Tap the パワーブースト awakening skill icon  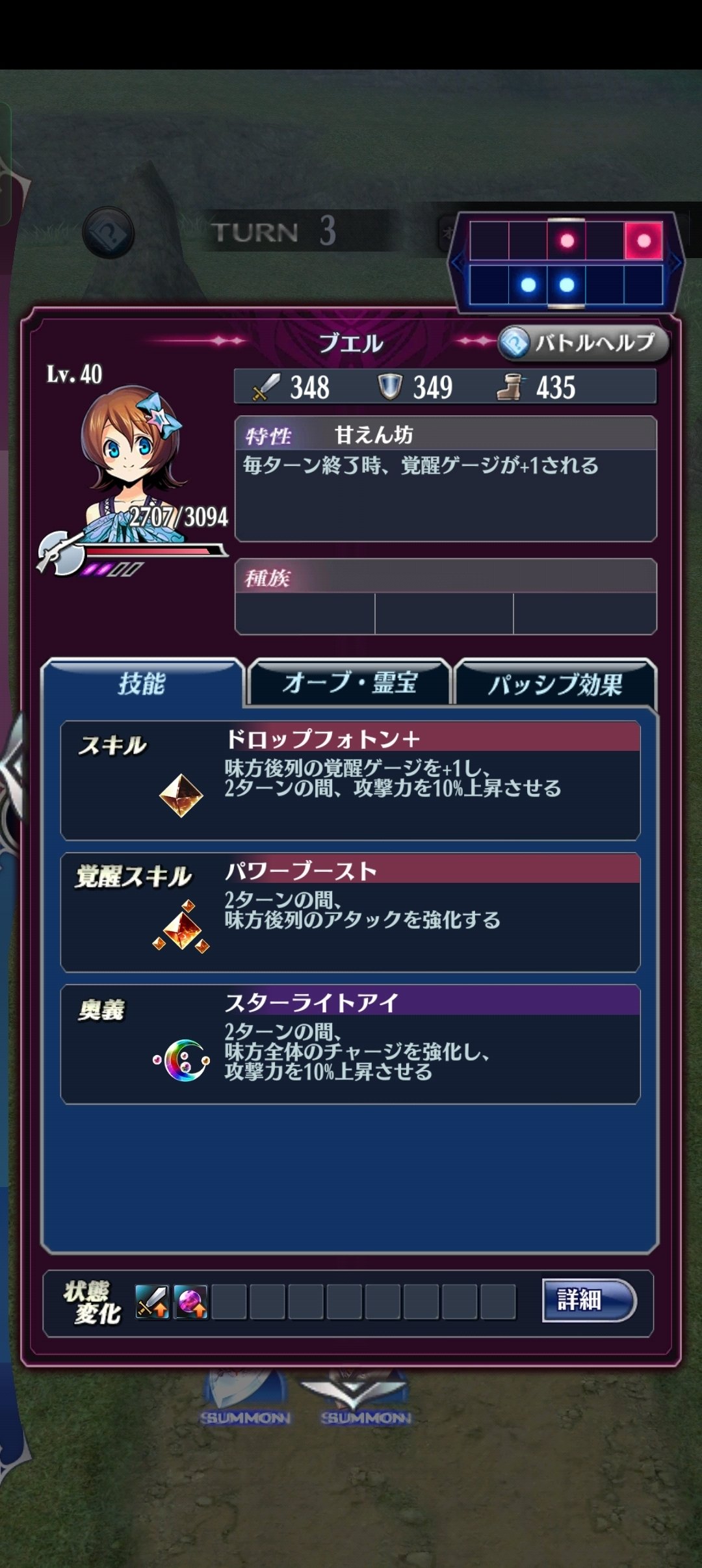(x=181, y=926)
